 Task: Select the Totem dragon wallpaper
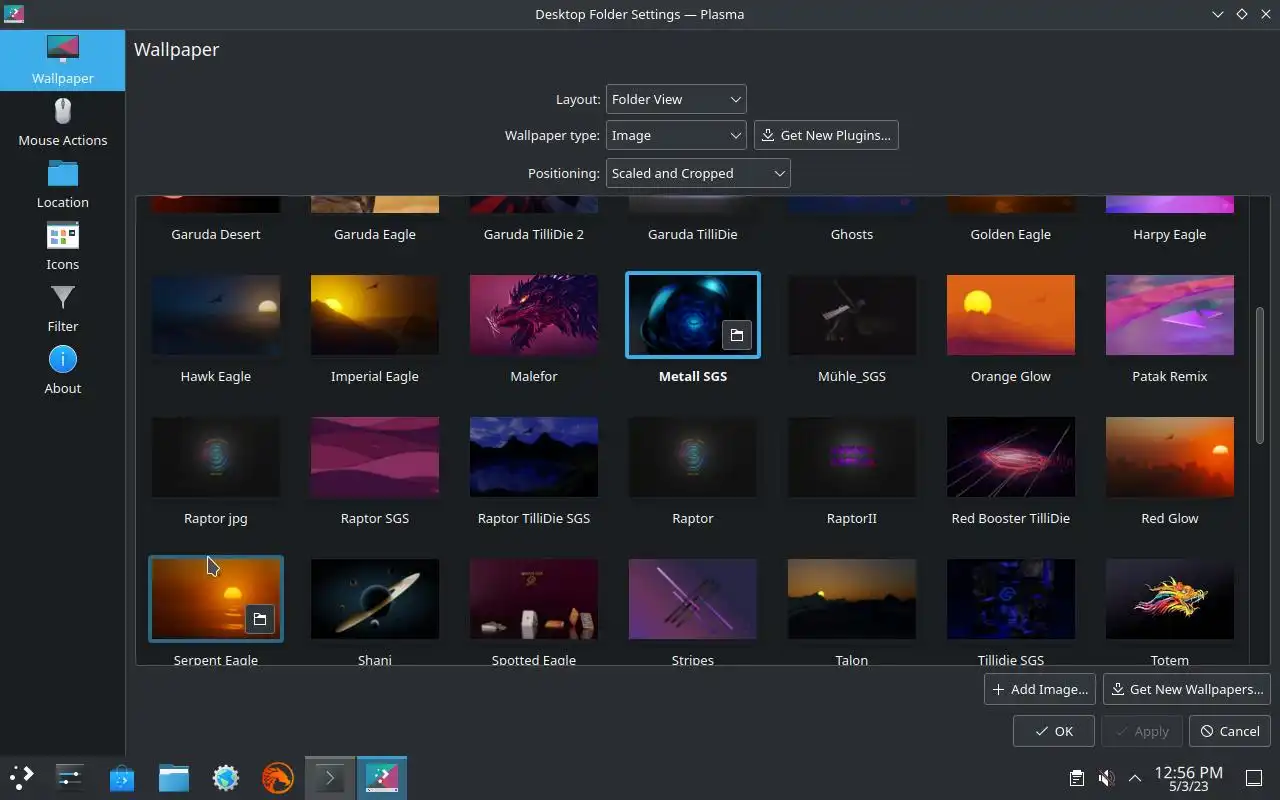pos(1169,599)
